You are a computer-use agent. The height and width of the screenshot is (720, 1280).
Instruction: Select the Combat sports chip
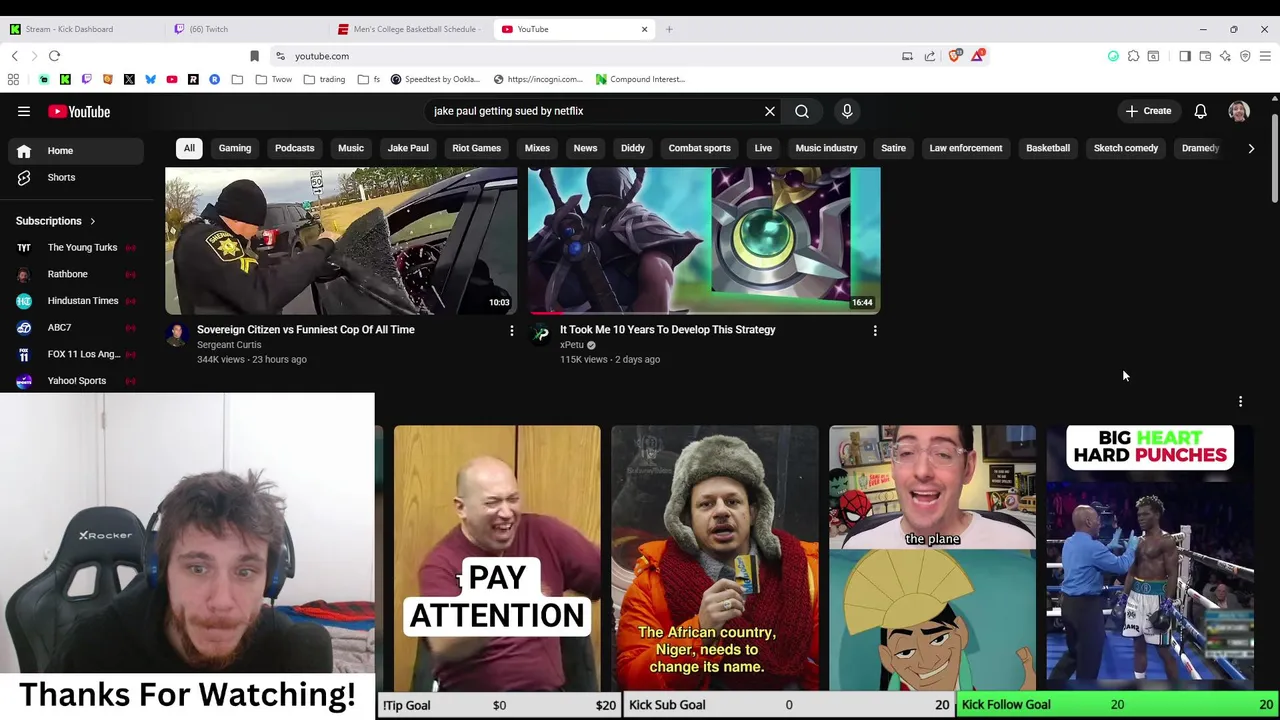point(699,148)
